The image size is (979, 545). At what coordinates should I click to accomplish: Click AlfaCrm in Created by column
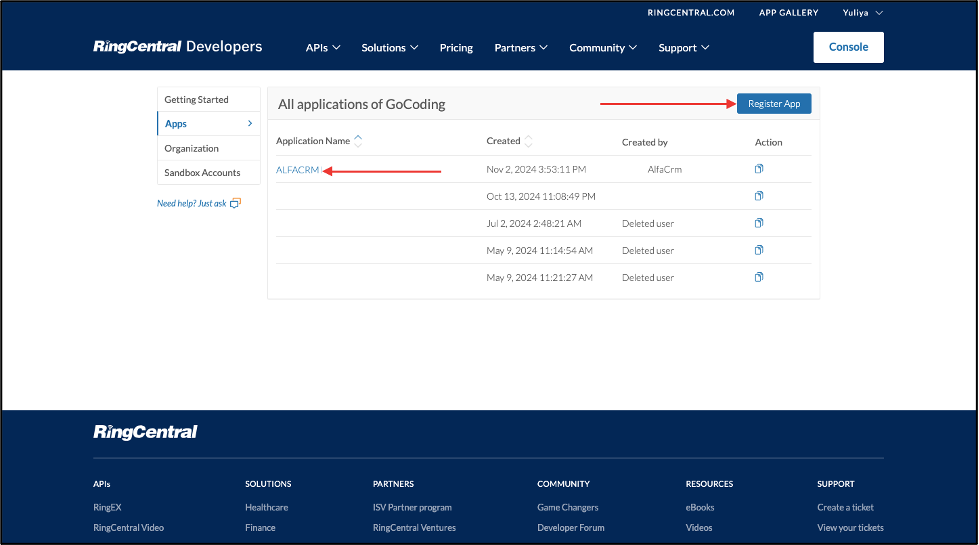[664, 170]
